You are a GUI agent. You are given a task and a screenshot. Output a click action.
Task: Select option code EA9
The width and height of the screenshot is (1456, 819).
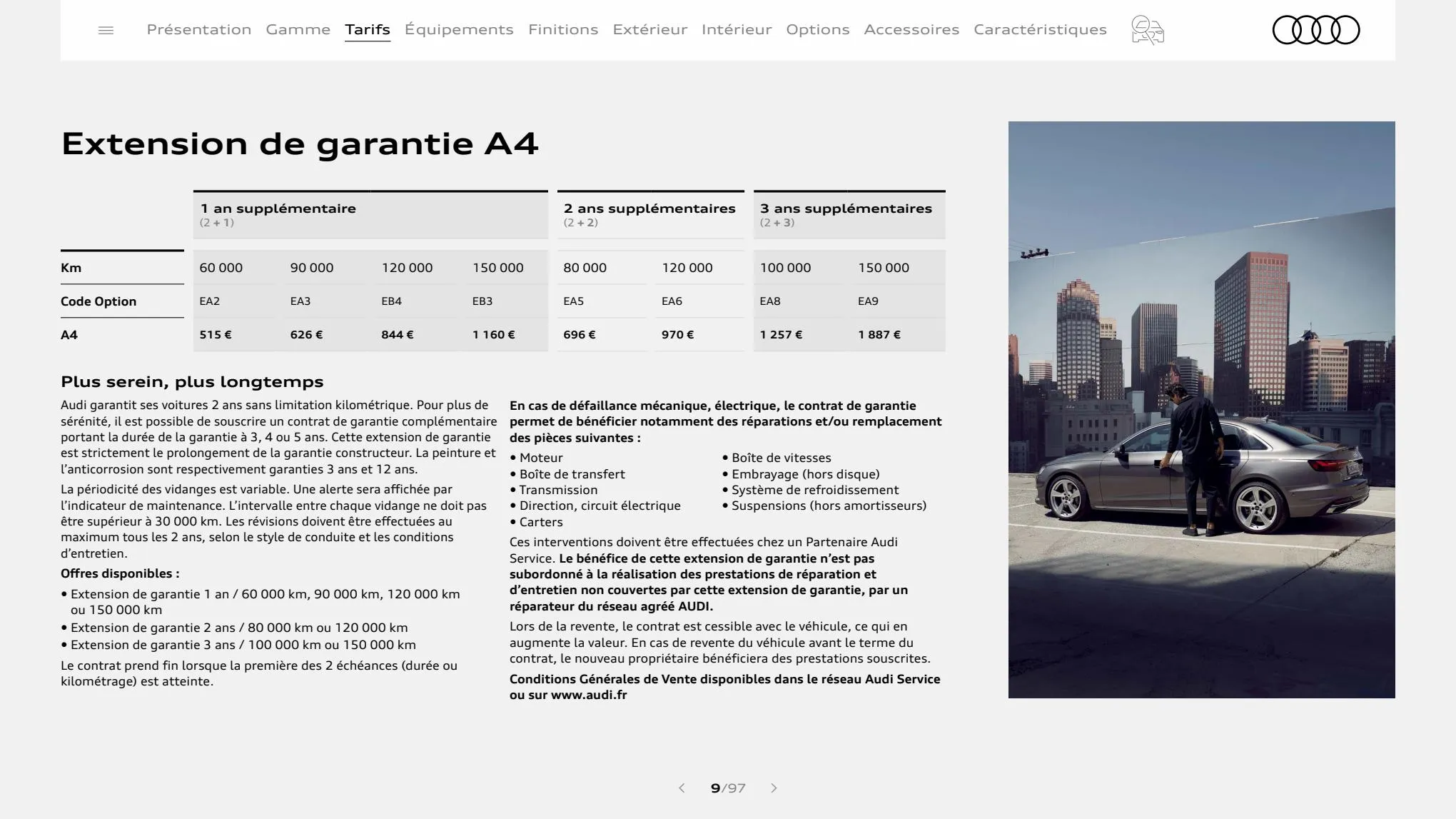[x=869, y=301]
